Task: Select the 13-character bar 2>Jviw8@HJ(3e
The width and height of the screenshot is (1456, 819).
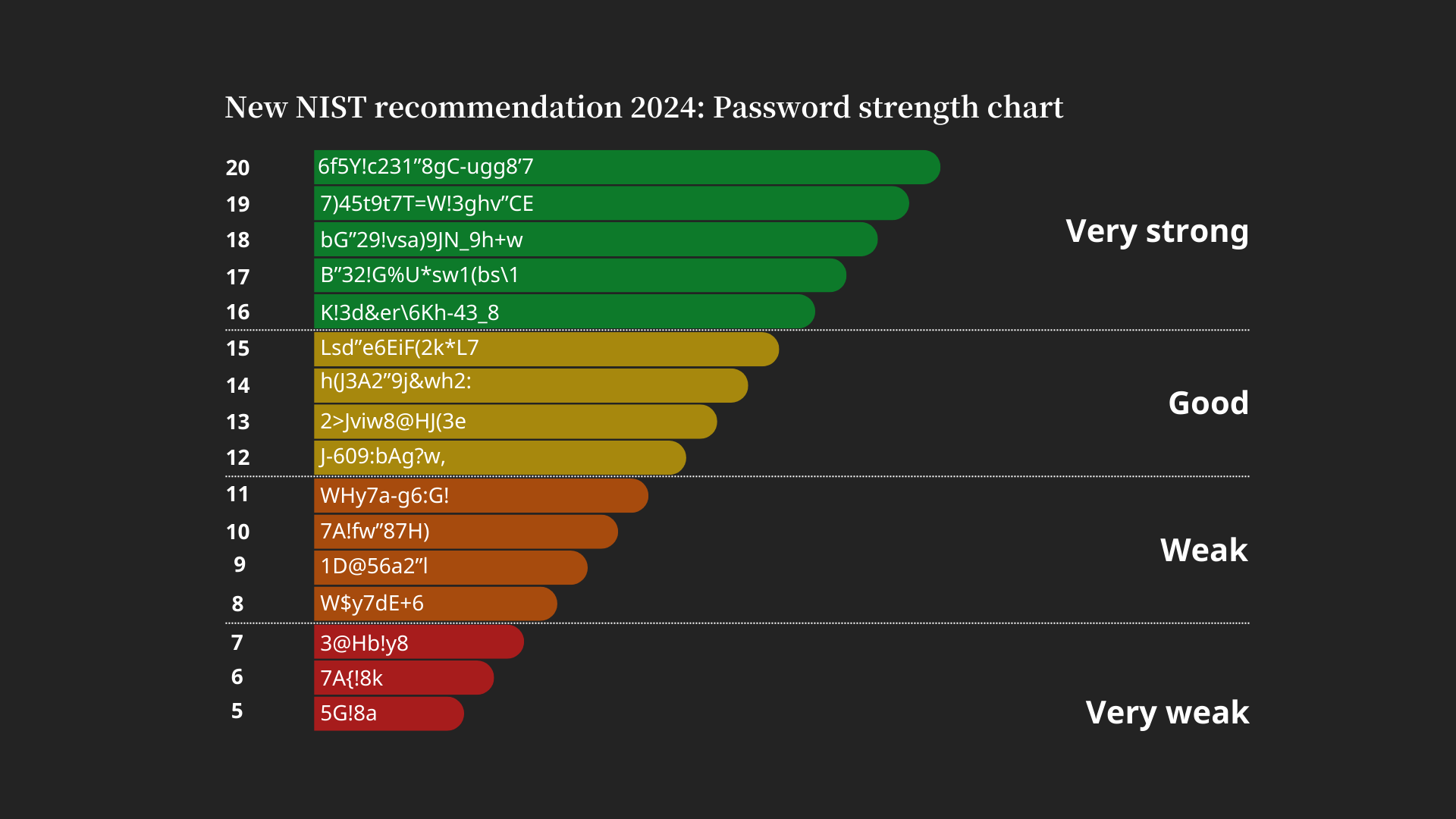Action: 516,422
